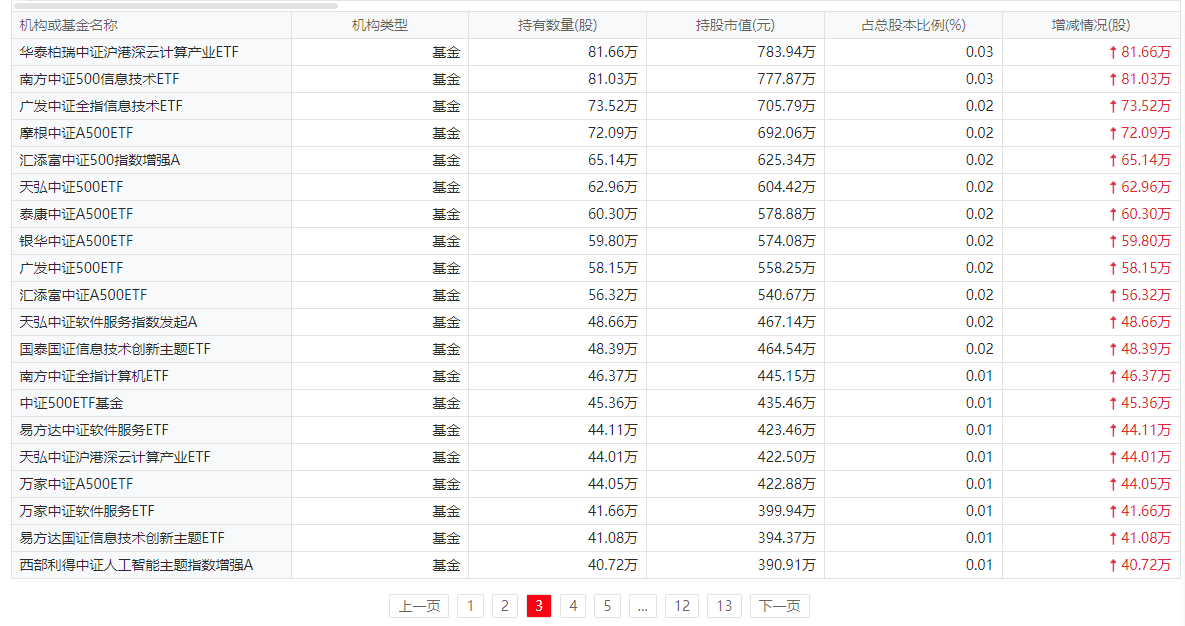The image size is (1185, 626).
Task: Select fund 万家中证软件服务ETF
Action: [87, 511]
